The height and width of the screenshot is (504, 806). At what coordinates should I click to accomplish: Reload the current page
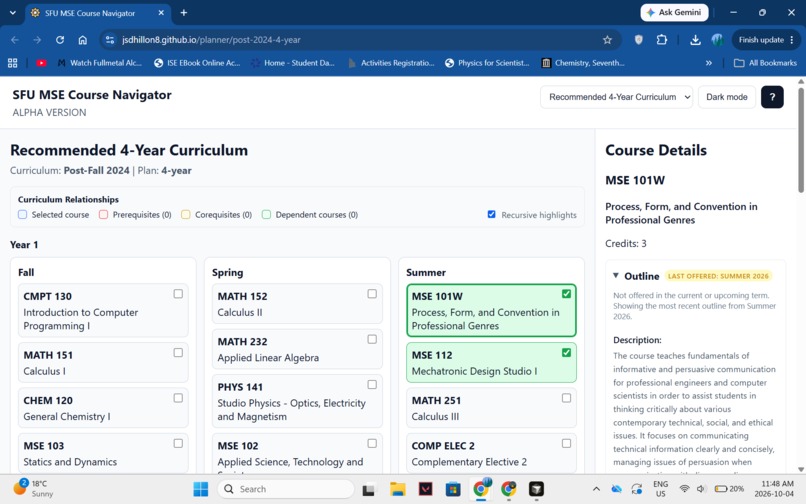pyautogui.click(x=60, y=40)
